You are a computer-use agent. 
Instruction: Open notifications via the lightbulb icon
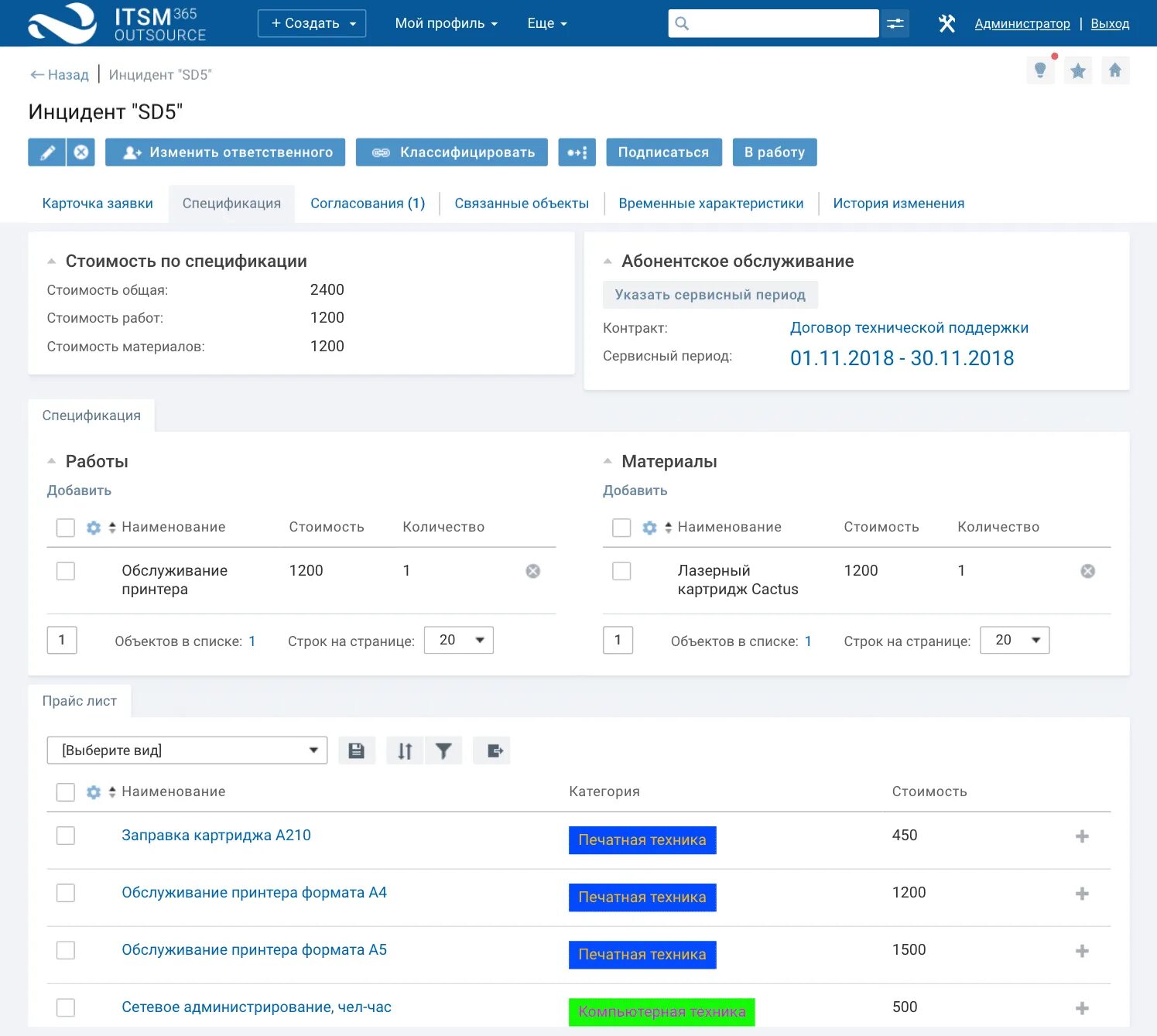tap(1040, 70)
